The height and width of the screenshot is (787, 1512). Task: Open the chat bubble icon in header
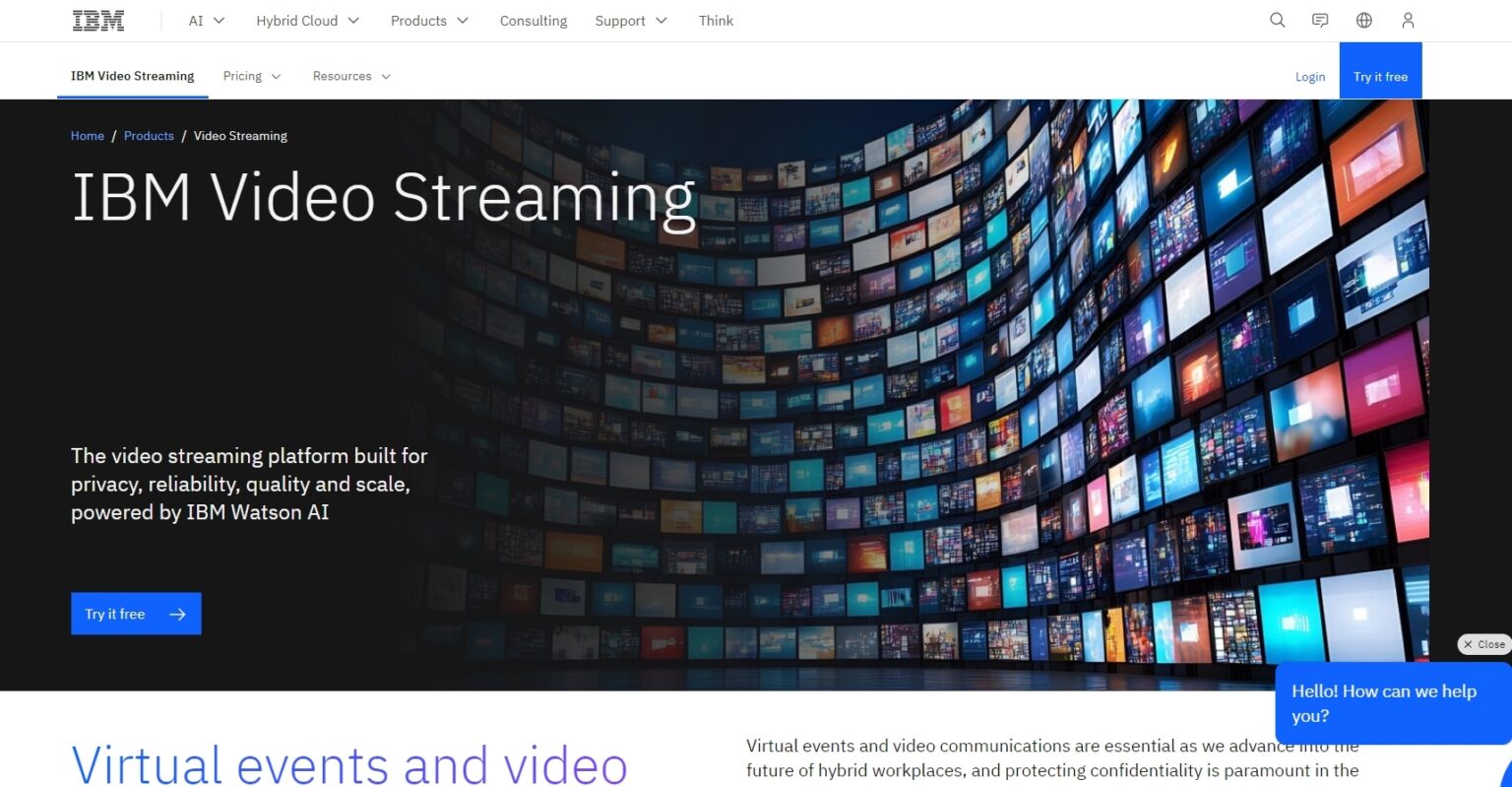1320,20
